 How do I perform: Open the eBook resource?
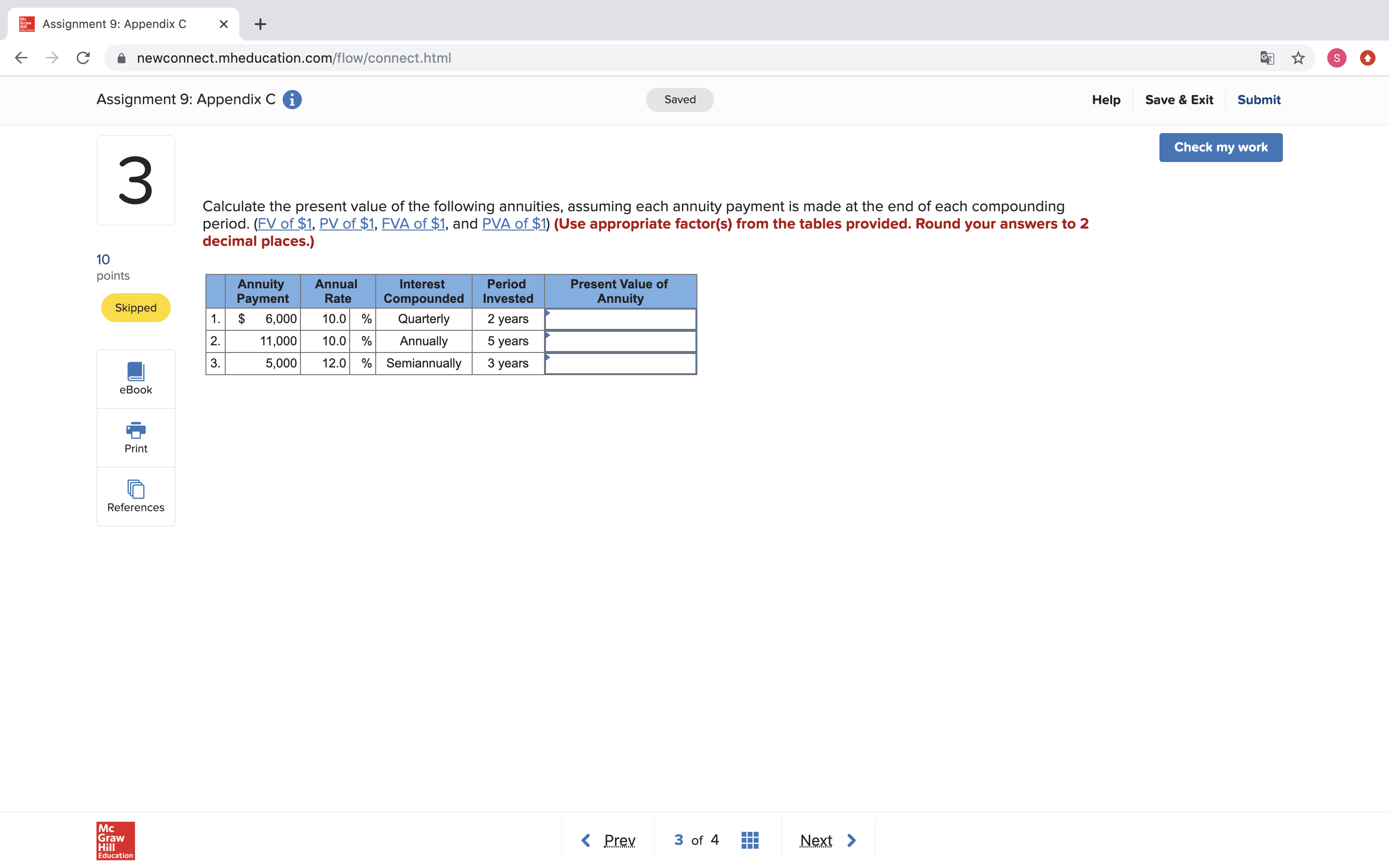[x=136, y=379]
